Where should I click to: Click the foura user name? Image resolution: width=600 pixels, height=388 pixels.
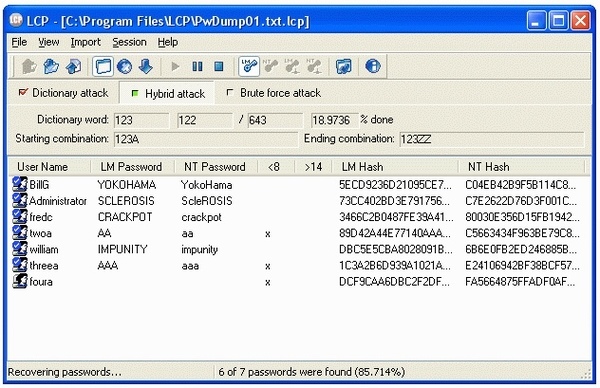point(41,282)
